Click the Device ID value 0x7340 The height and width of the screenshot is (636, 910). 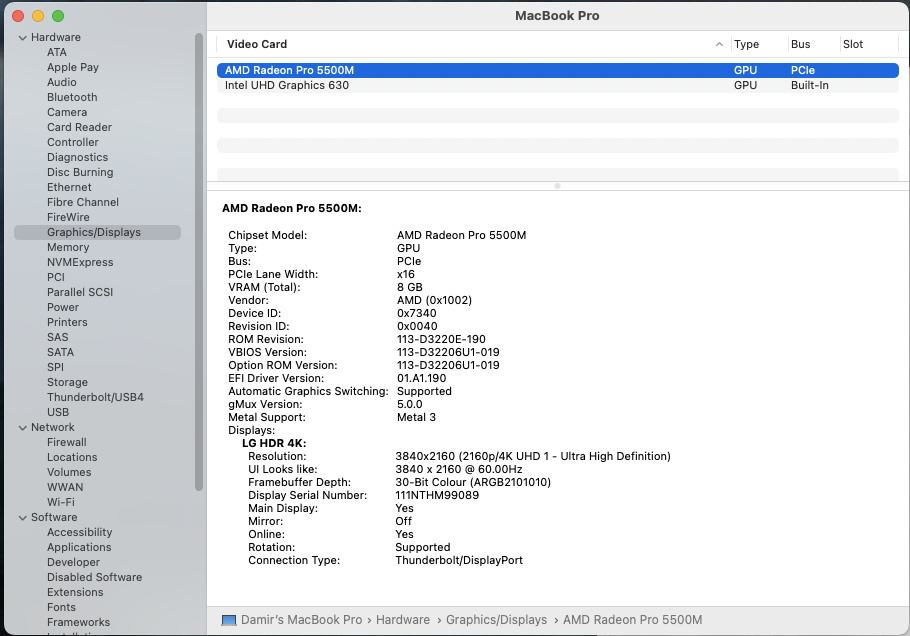coord(417,313)
